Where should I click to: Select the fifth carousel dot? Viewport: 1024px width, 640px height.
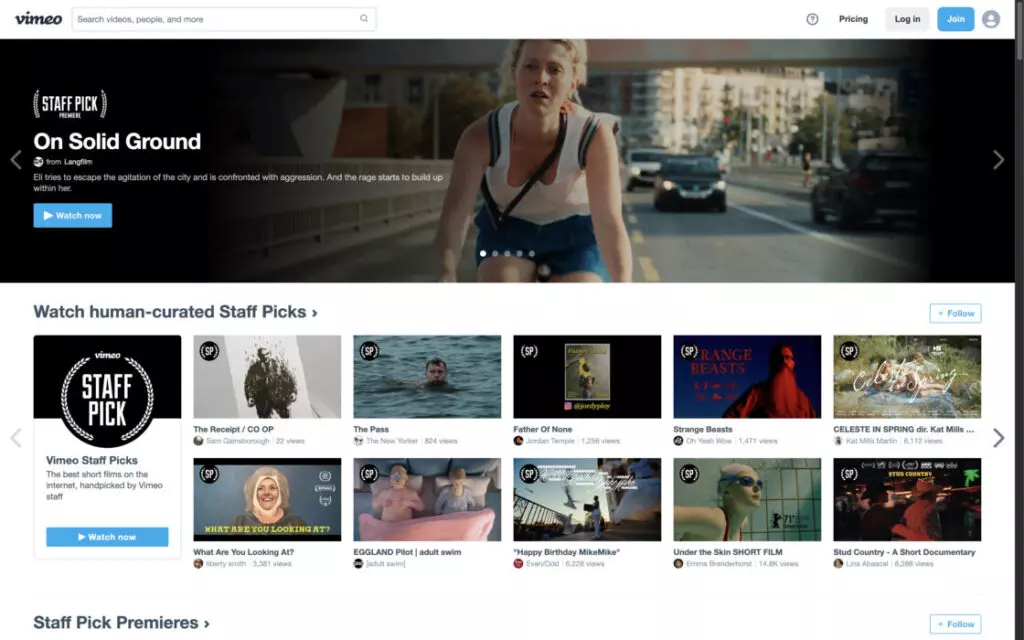[532, 253]
